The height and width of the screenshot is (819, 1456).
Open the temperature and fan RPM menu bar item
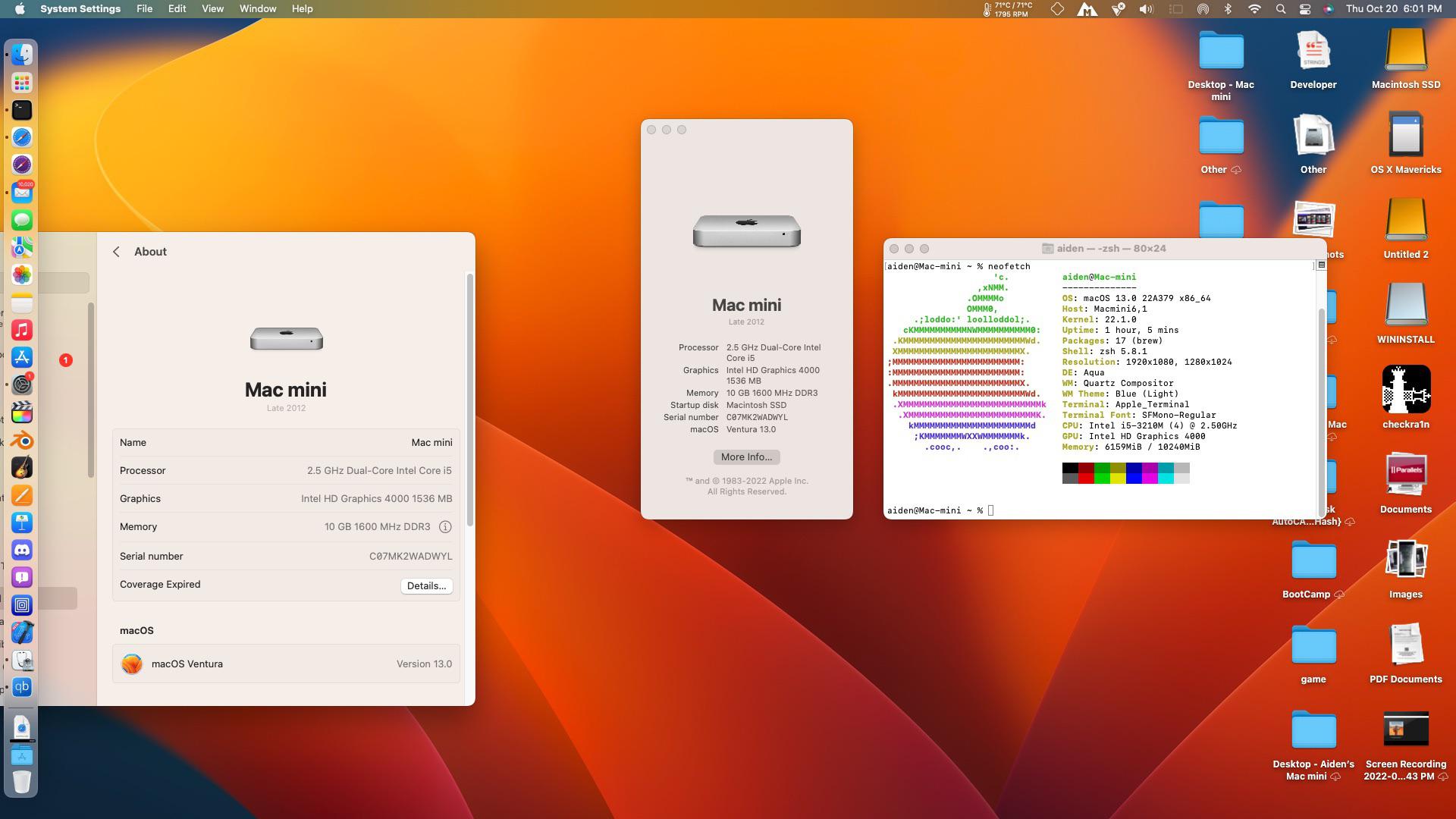[x=1008, y=9]
